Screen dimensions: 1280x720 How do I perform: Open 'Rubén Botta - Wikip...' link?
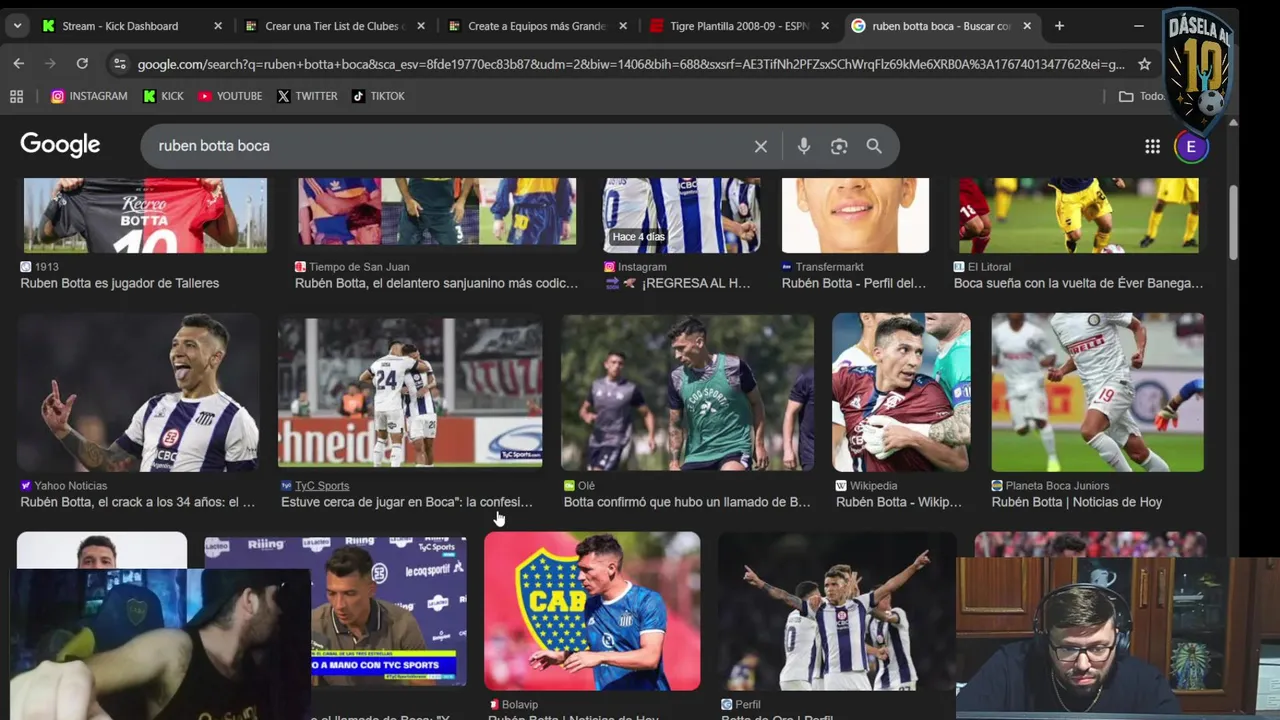point(898,502)
